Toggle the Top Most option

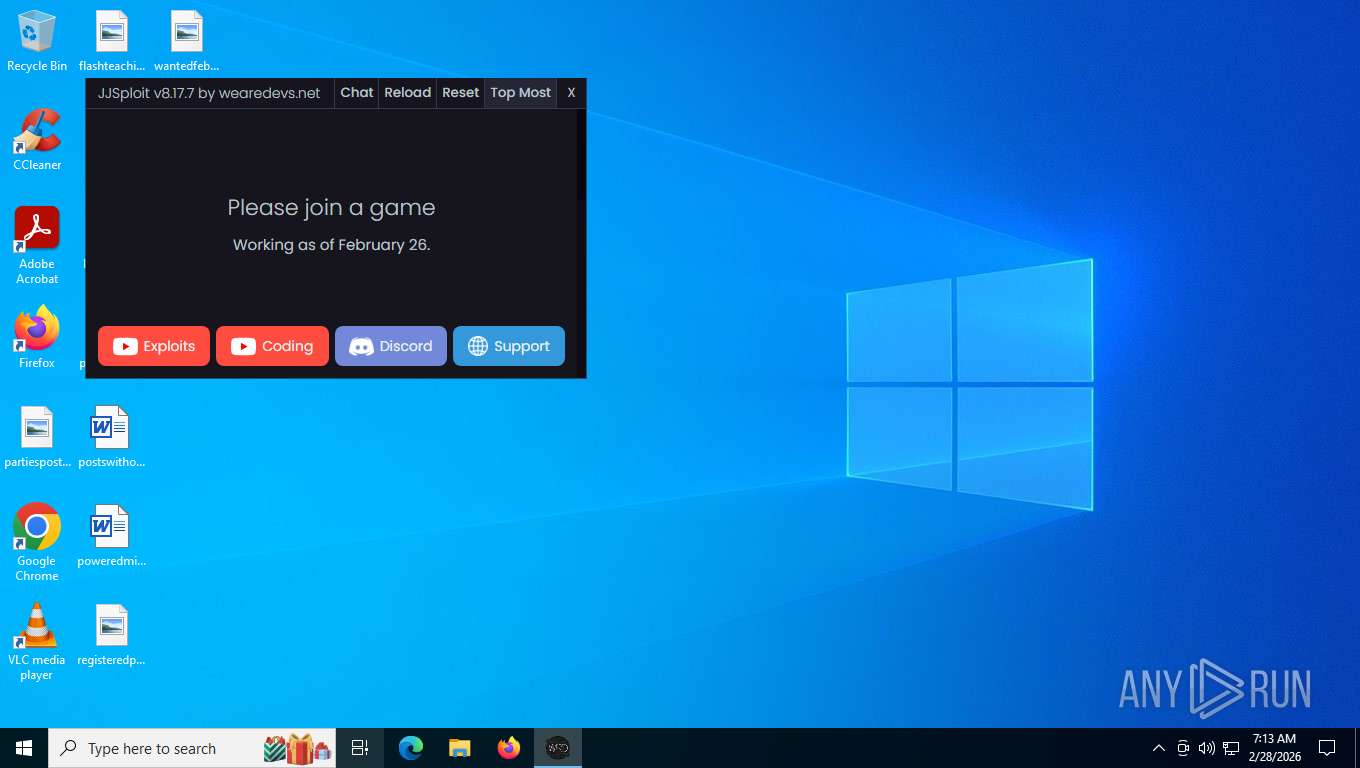click(521, 92)
